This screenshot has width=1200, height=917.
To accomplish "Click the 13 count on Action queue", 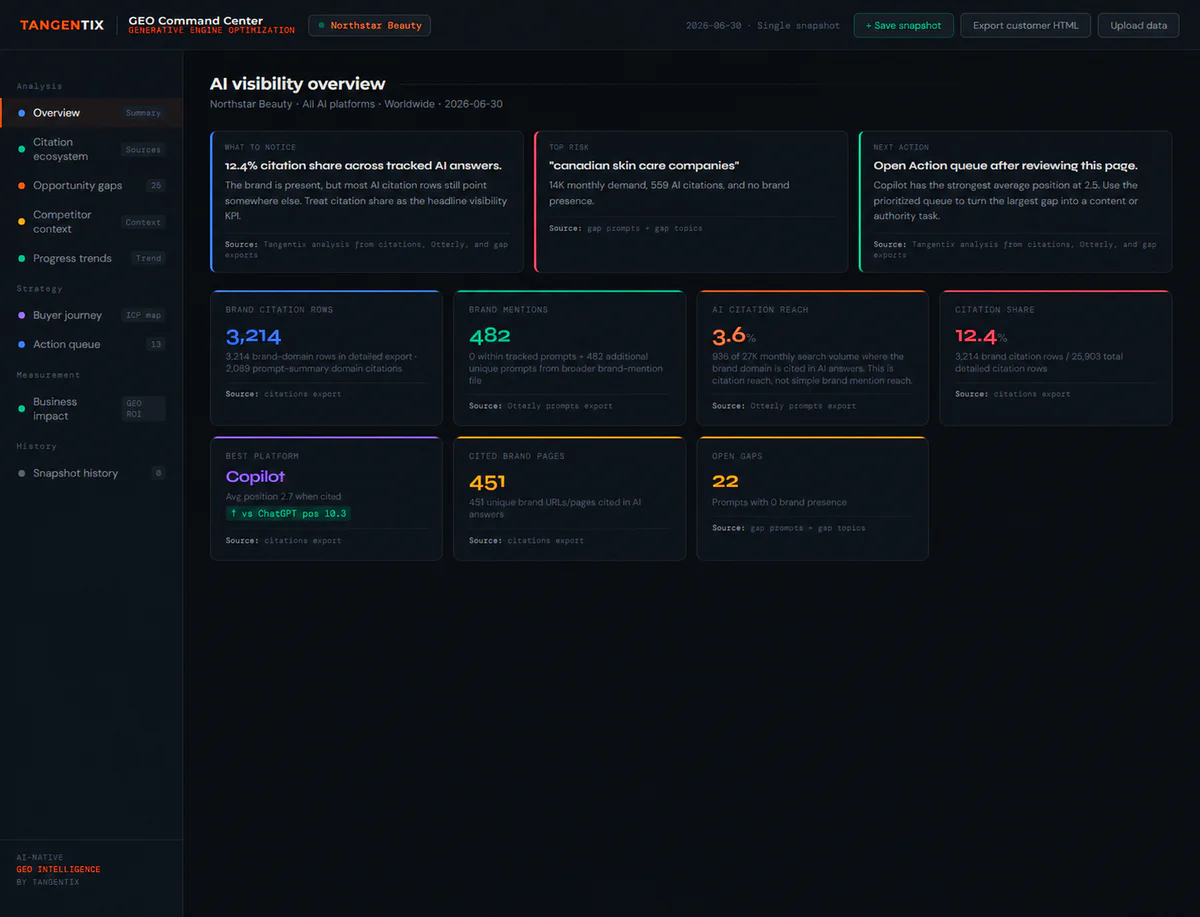I will click(x=155, y=344).
